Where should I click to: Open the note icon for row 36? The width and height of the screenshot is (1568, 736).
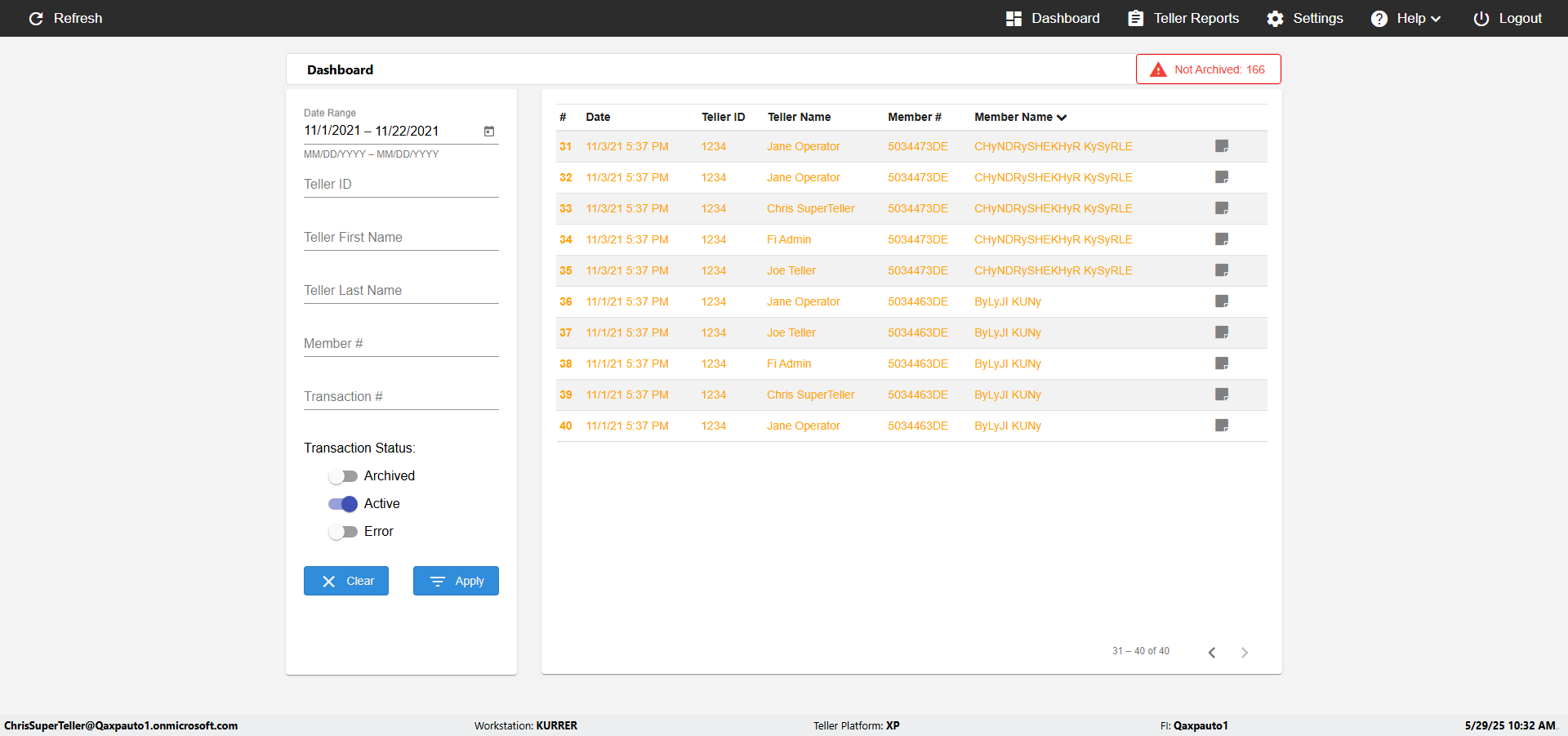1222,301
